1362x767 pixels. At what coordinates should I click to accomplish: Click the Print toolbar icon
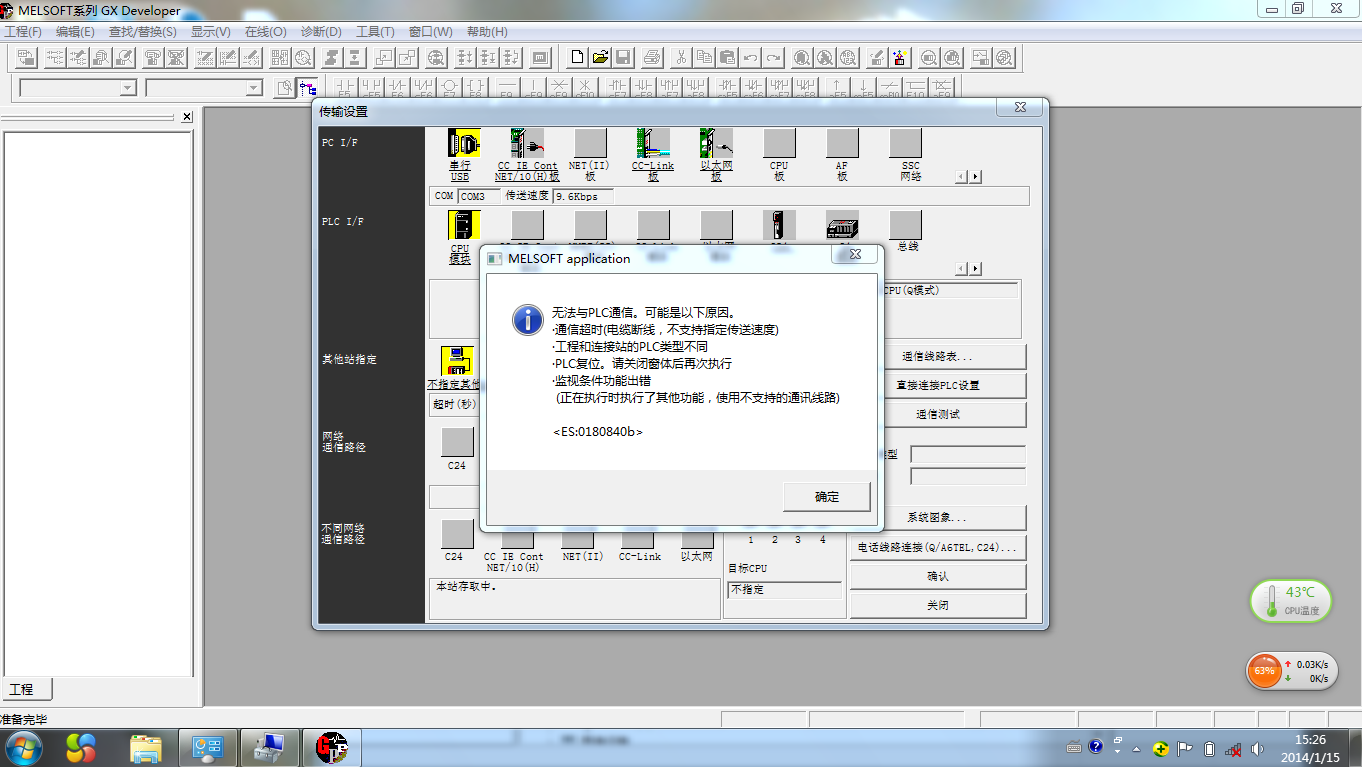(x=652, y=58)
